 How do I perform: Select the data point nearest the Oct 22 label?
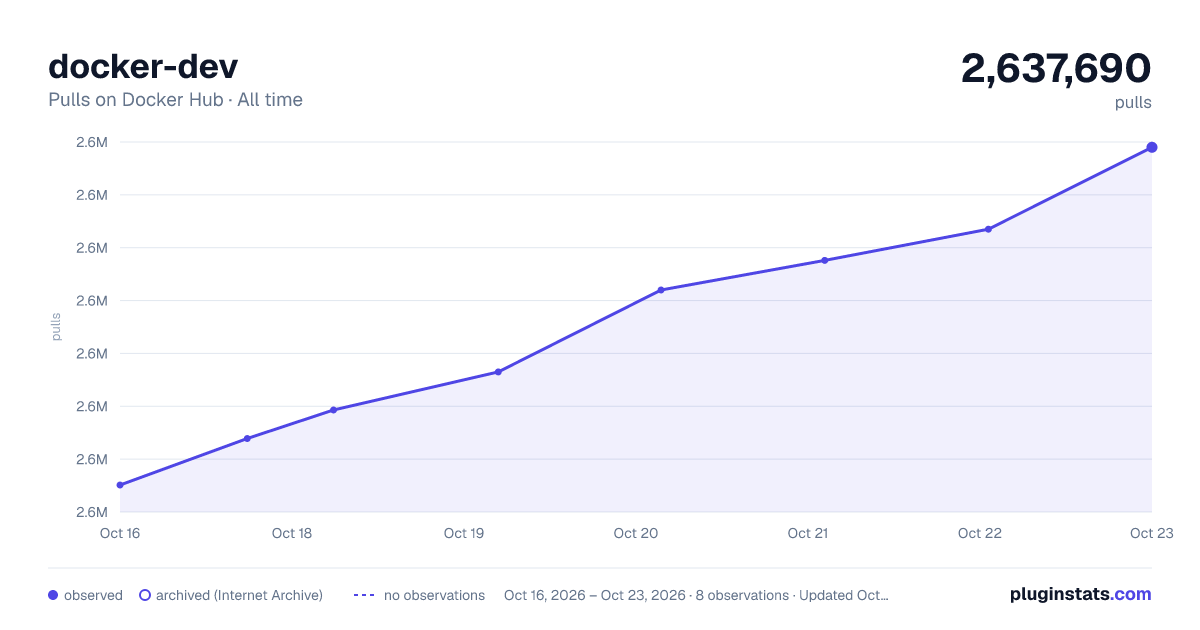988,229
